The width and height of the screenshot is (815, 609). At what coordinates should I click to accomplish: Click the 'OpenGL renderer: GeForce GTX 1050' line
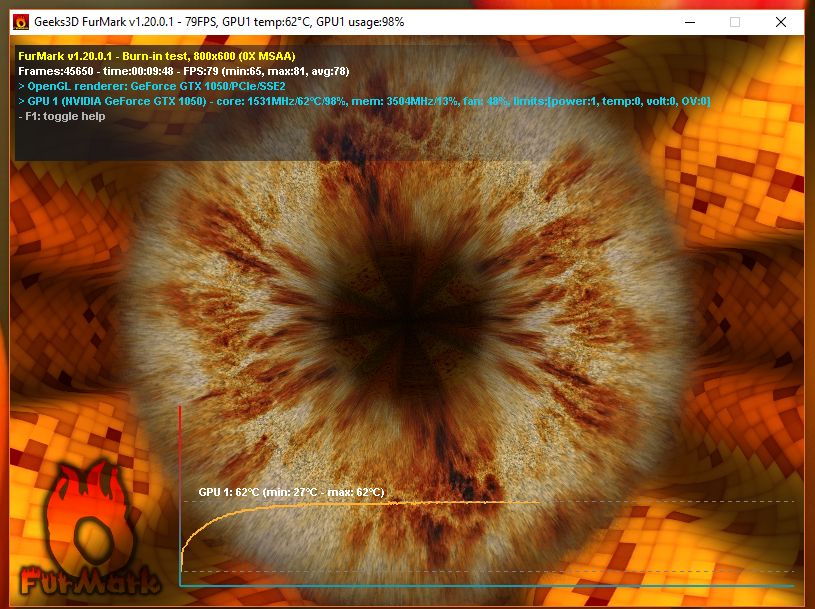coord(152,86)
